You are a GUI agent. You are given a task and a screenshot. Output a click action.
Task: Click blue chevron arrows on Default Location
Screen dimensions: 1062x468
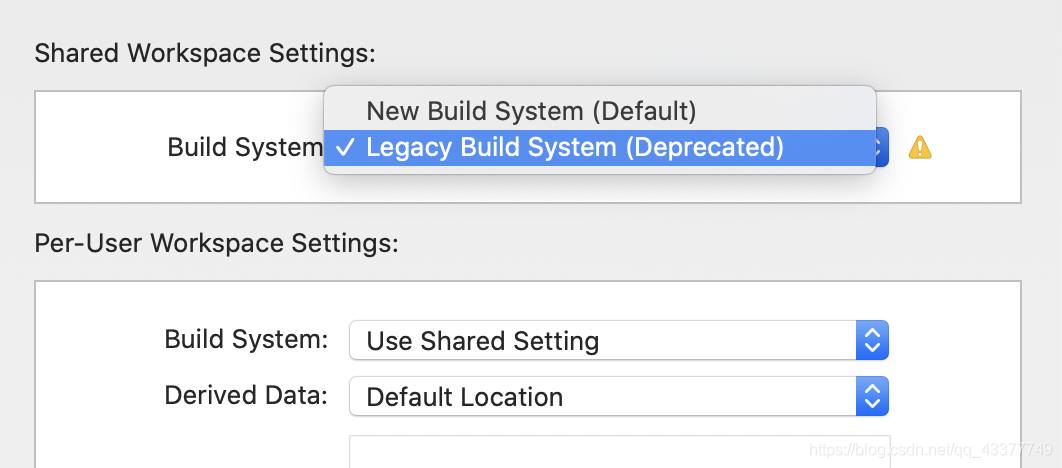click(872, 397)
